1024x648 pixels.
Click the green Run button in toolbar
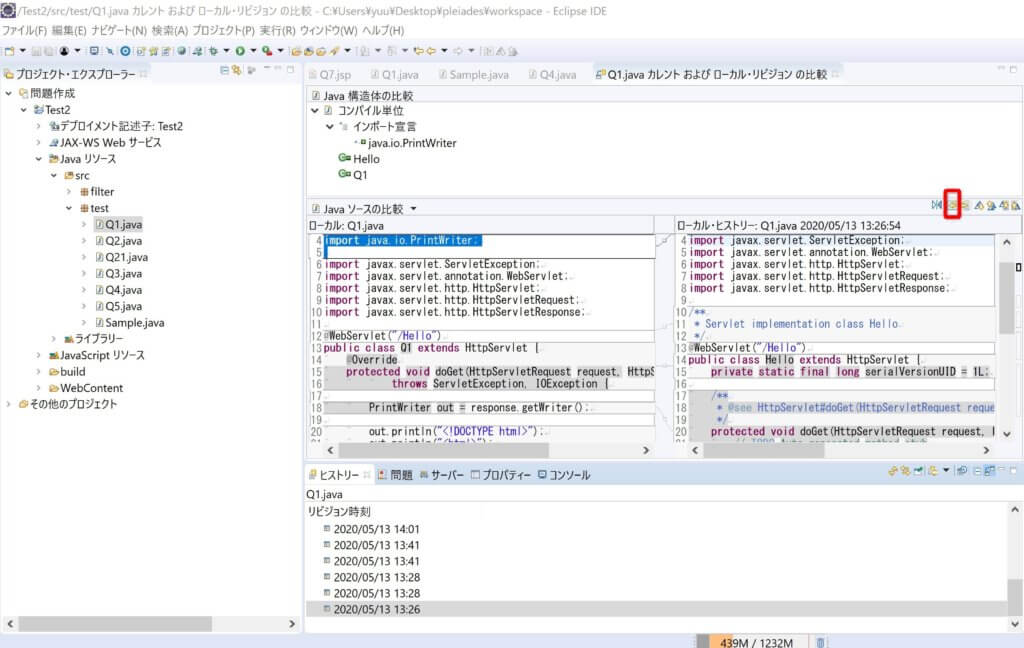click(x=240, y=51)
